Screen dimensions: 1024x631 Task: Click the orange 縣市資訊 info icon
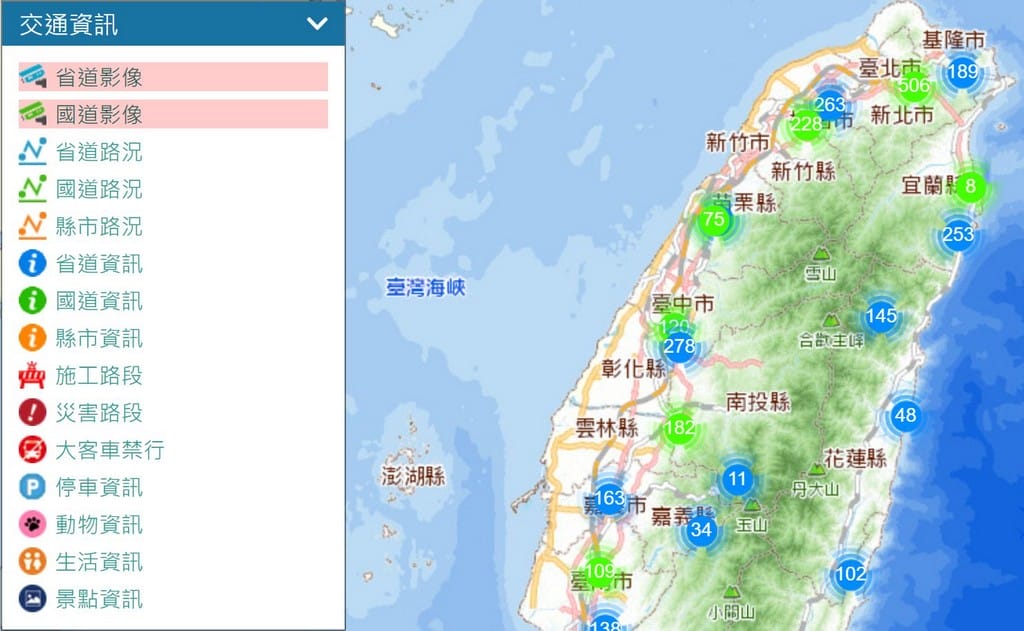point(33,338)
